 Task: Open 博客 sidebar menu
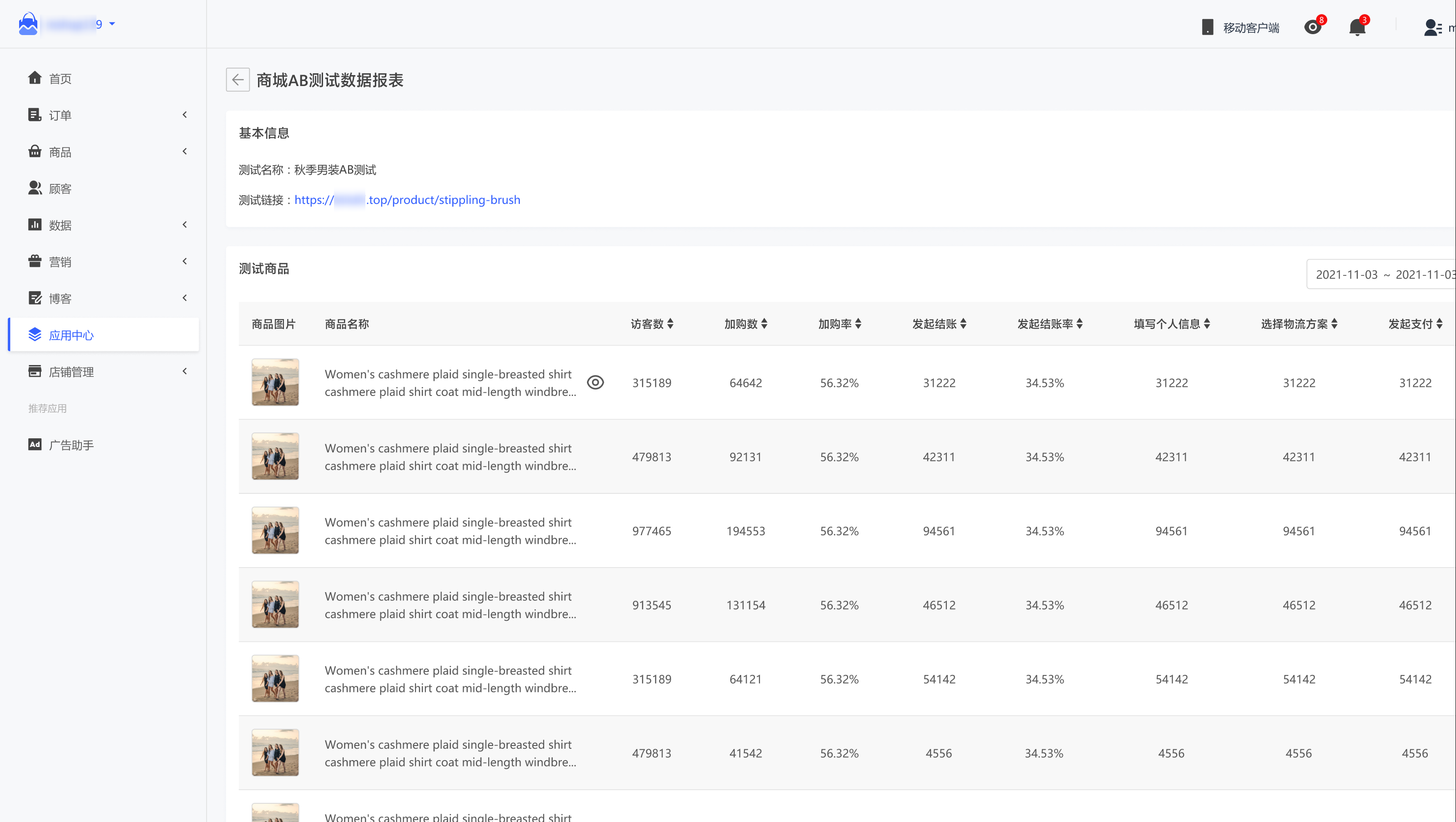pos(61,299)
